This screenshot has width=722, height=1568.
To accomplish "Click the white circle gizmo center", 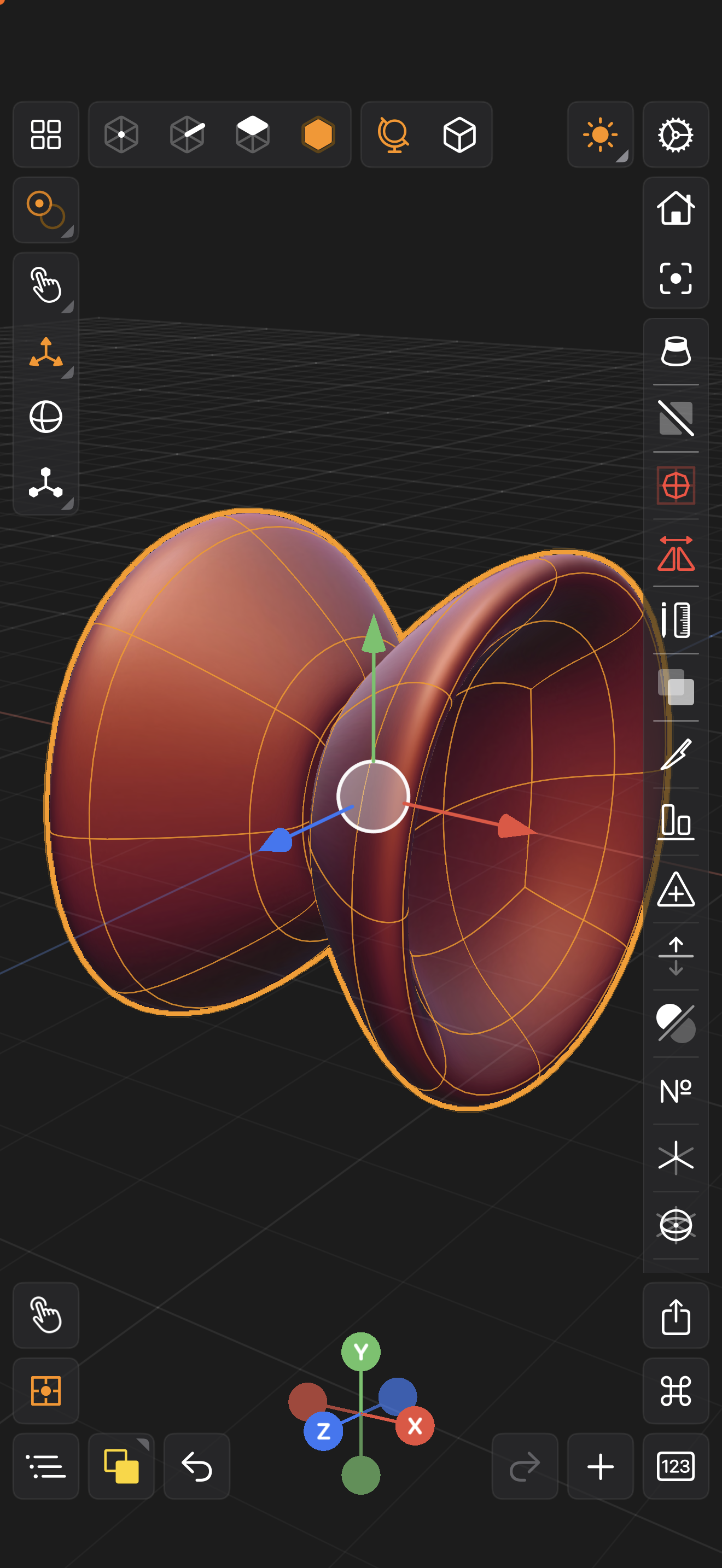I will [373, 796].
